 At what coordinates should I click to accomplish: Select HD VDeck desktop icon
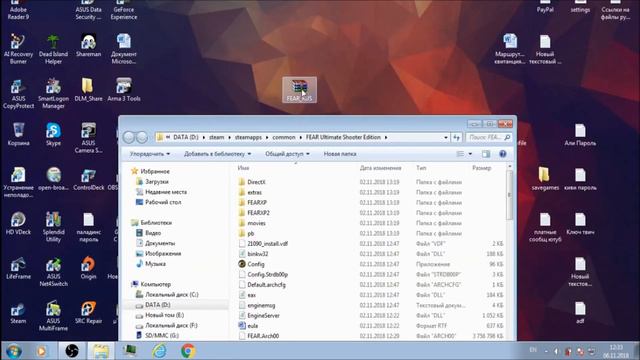[x=18, y=223]
